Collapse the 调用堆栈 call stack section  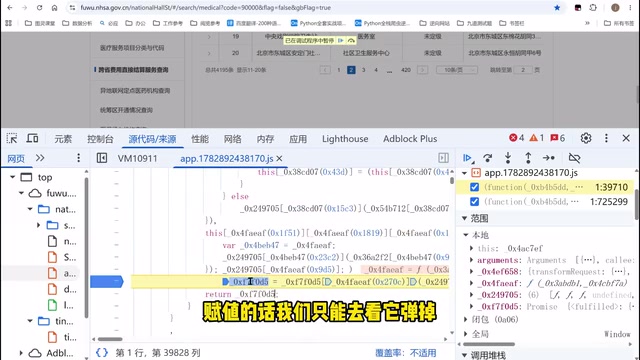(x=464, y=355)
